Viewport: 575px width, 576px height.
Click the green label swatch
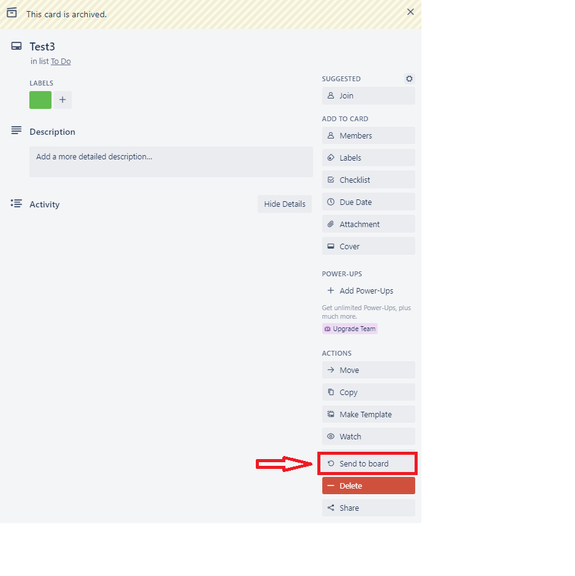pos(40,100)
